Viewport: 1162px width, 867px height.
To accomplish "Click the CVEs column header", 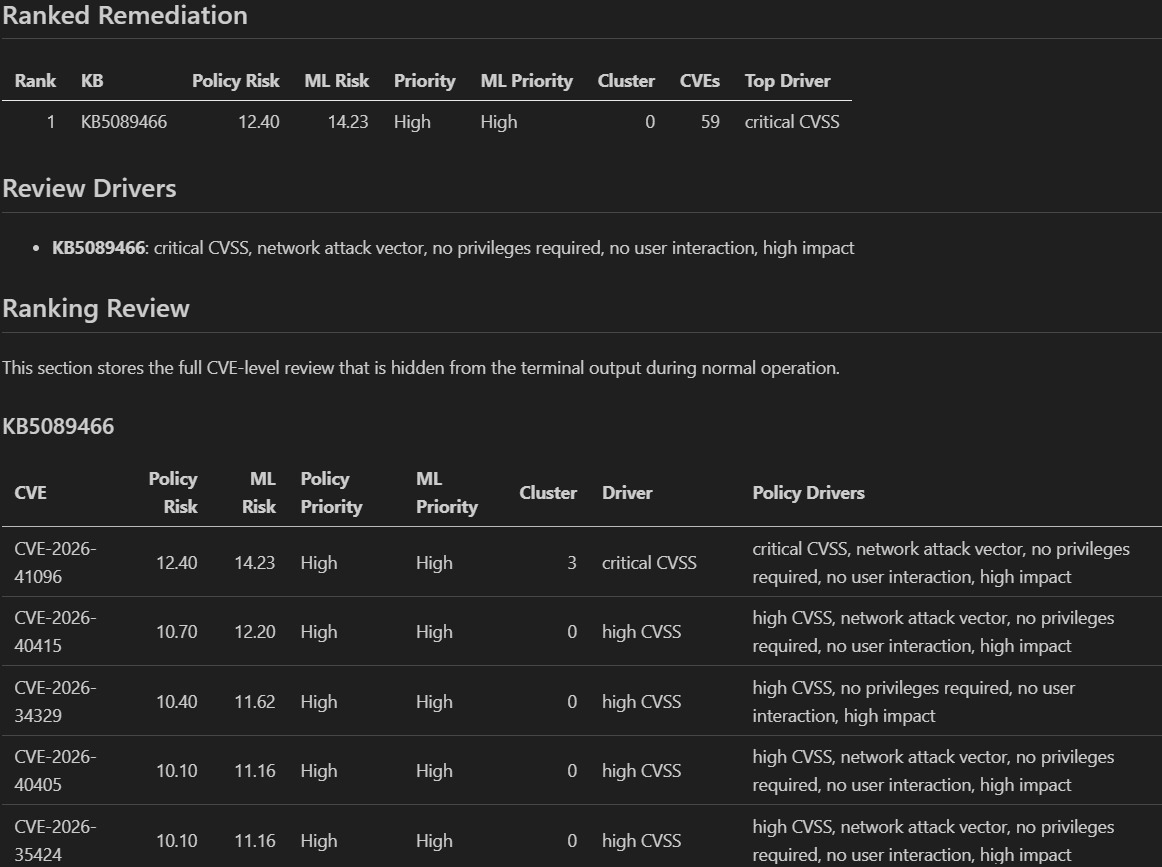I will [700, 81].
